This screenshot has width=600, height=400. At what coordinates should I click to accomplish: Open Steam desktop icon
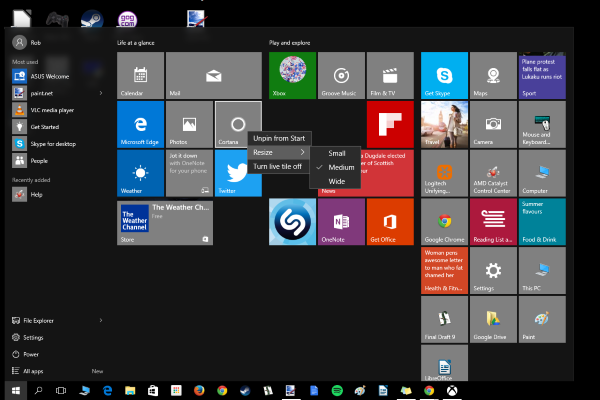pos(92,19)
